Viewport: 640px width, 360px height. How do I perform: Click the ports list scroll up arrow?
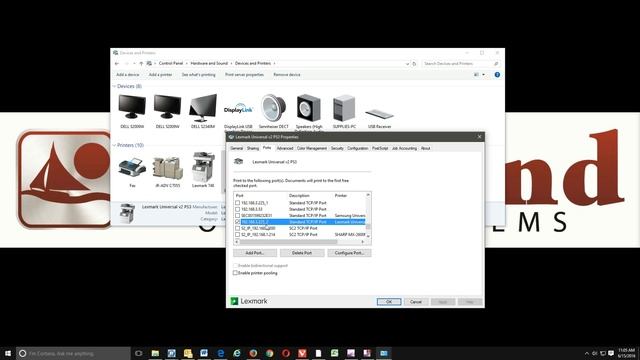[368, 195]
